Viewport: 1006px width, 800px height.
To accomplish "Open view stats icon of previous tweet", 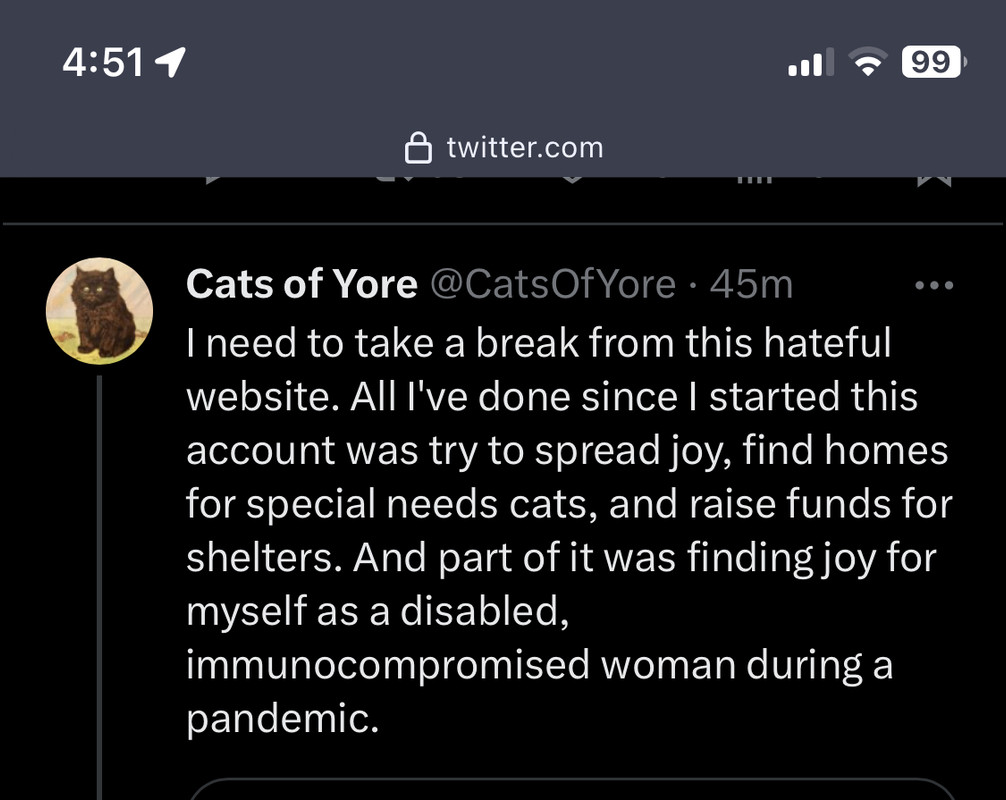I will 754,180.
